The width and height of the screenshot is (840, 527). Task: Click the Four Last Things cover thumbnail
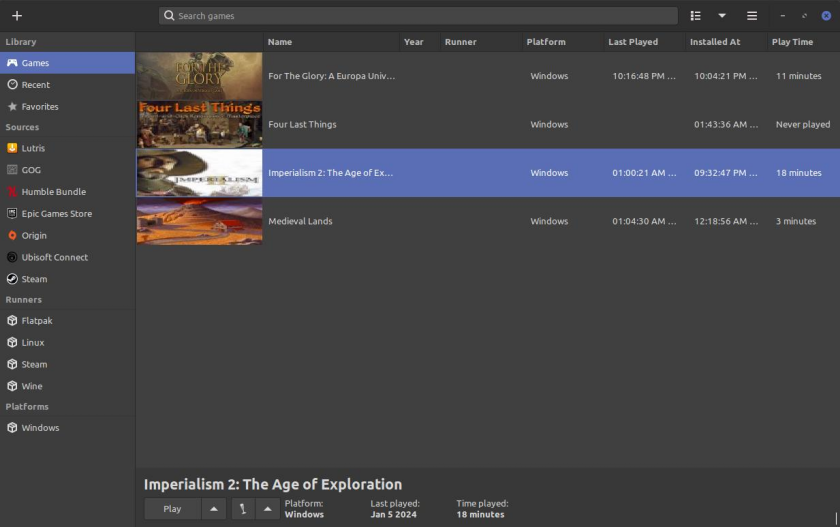pyautogui.click(x=199, y=124)
